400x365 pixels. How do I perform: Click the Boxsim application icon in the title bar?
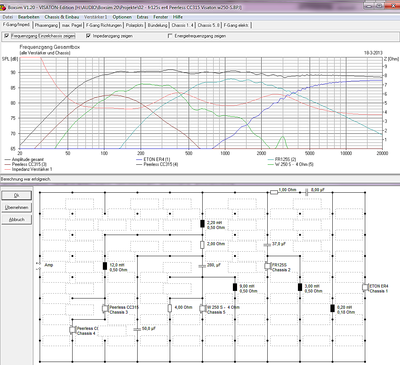coord(3,7)
